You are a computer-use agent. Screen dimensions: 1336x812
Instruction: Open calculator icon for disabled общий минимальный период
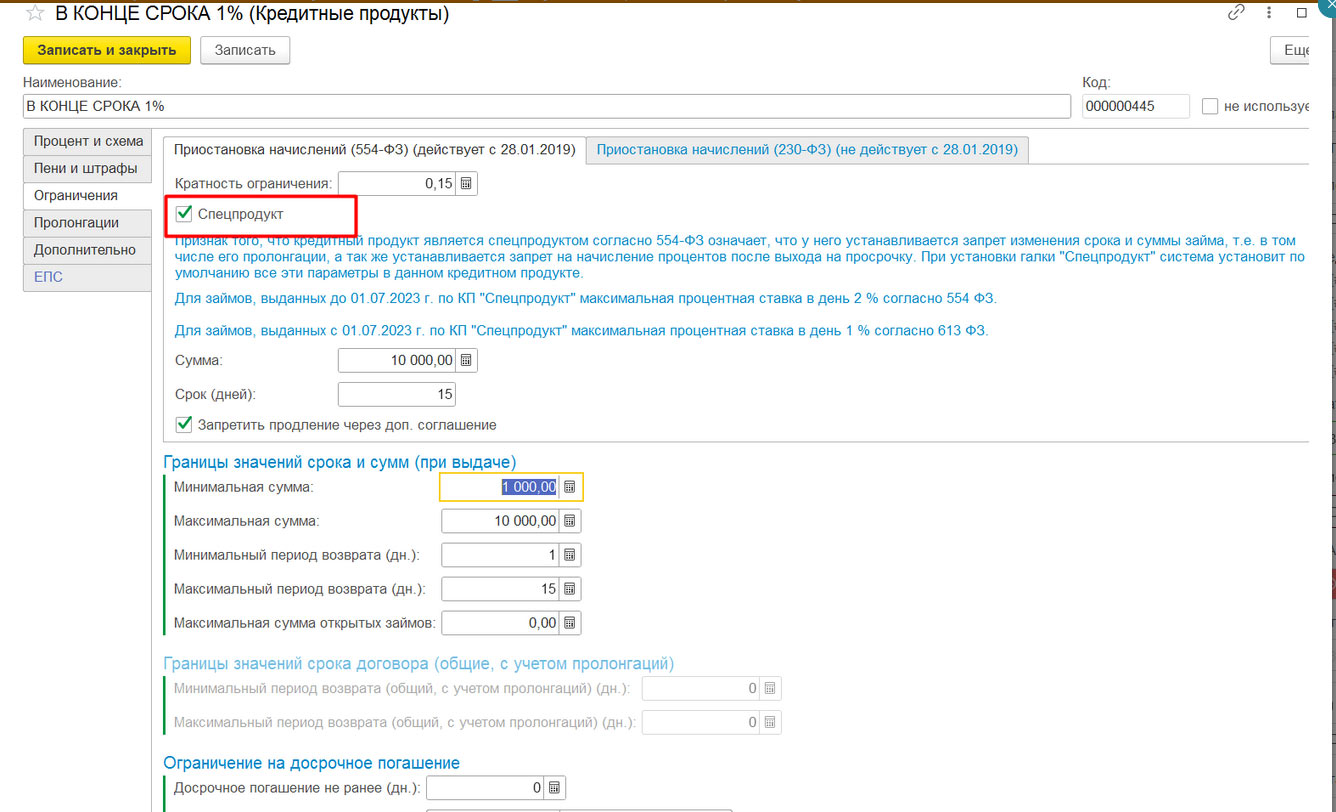770,688
